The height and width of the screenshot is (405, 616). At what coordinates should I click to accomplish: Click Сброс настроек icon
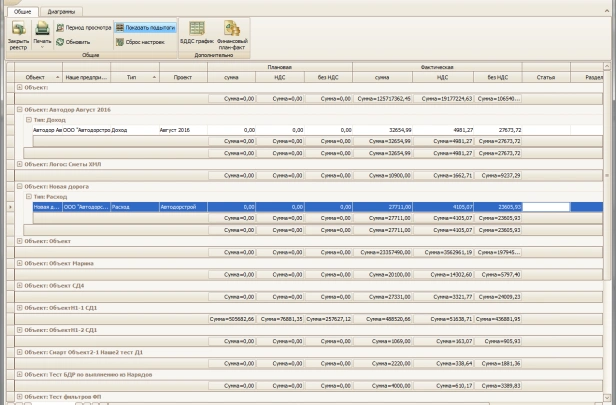[x=144, y=42]
